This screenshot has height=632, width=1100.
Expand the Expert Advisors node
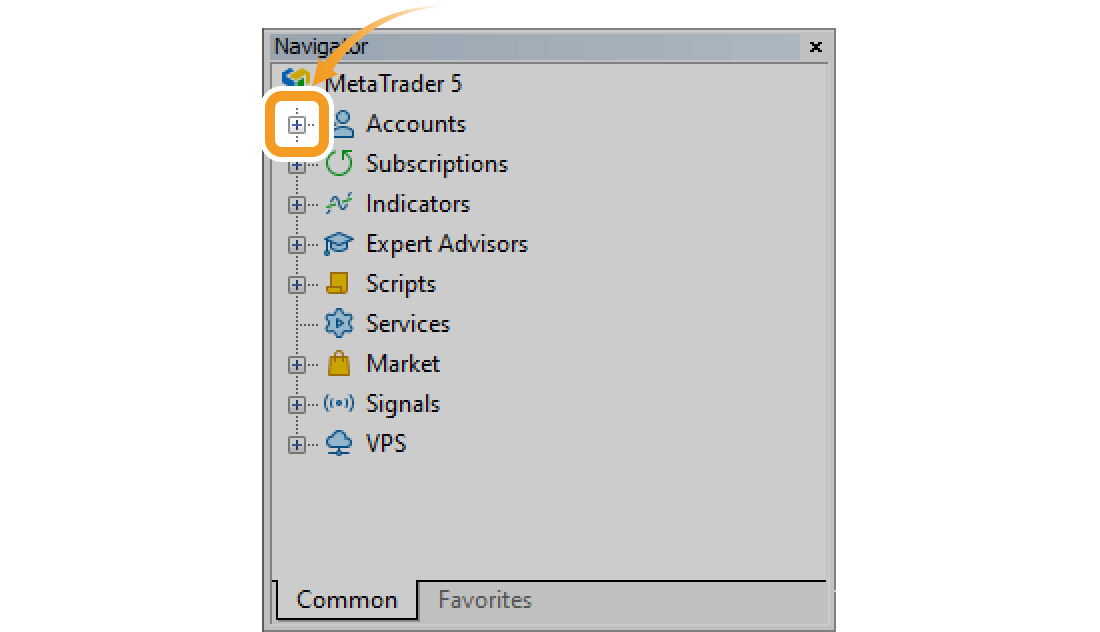[297, 244]
